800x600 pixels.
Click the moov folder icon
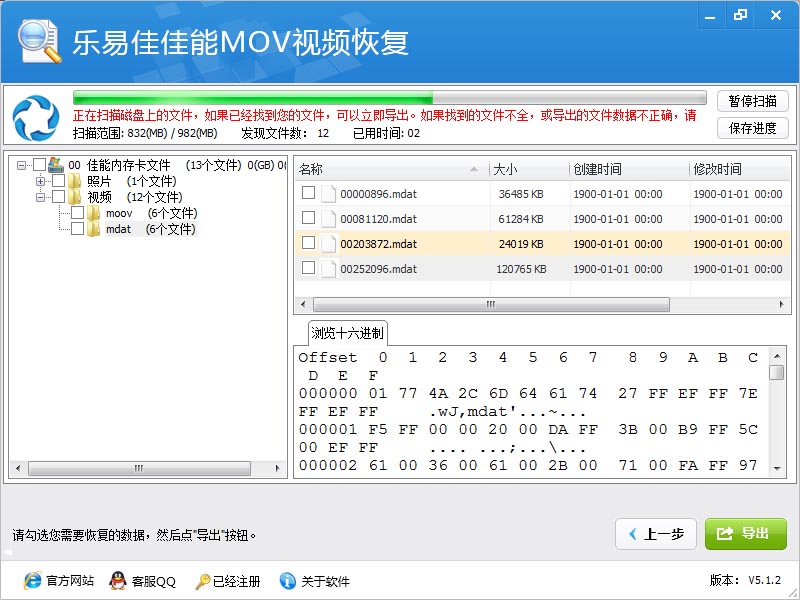coord(94,213)
